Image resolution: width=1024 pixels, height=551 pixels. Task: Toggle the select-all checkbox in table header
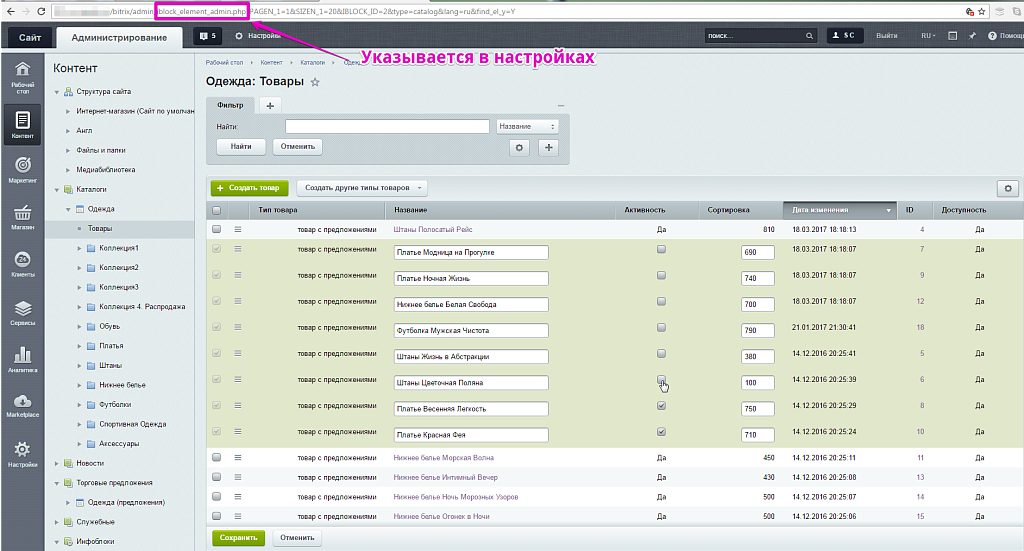216,211
